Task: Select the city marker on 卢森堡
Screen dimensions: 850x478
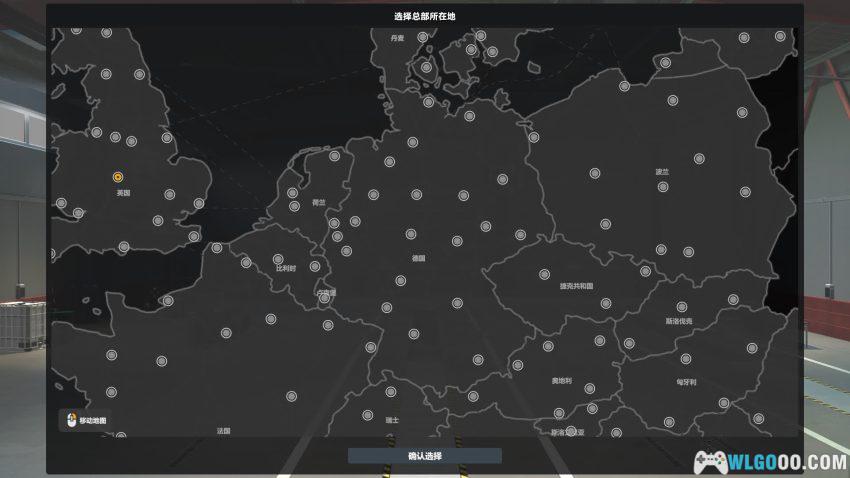Action: (324, 298)
